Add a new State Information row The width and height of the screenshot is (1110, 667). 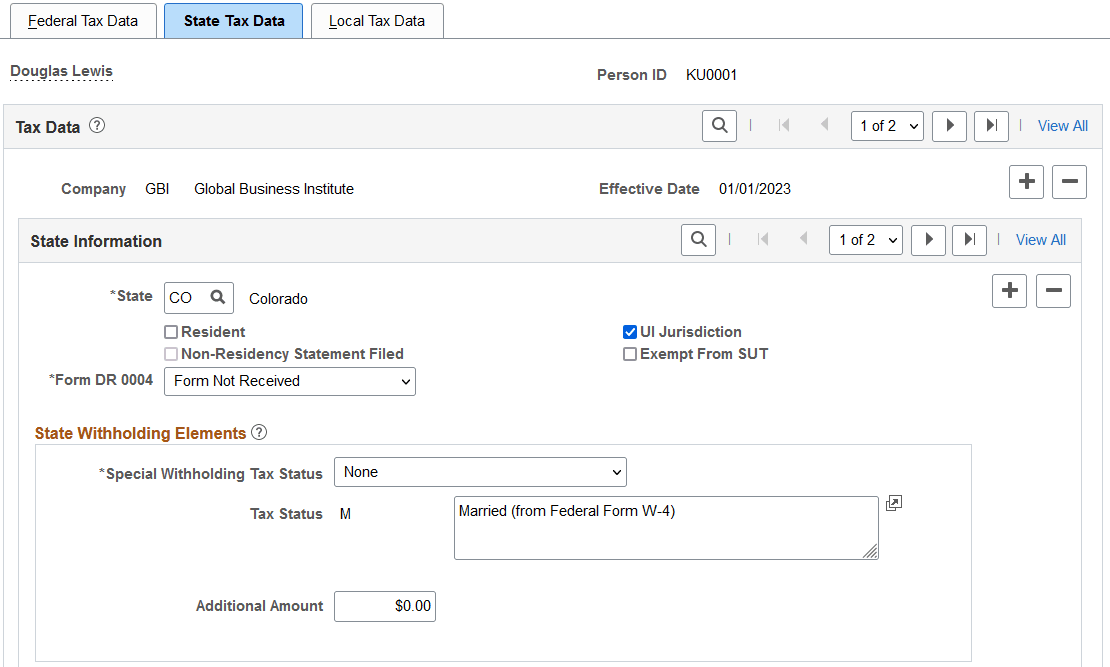[x=1009, y=290]
